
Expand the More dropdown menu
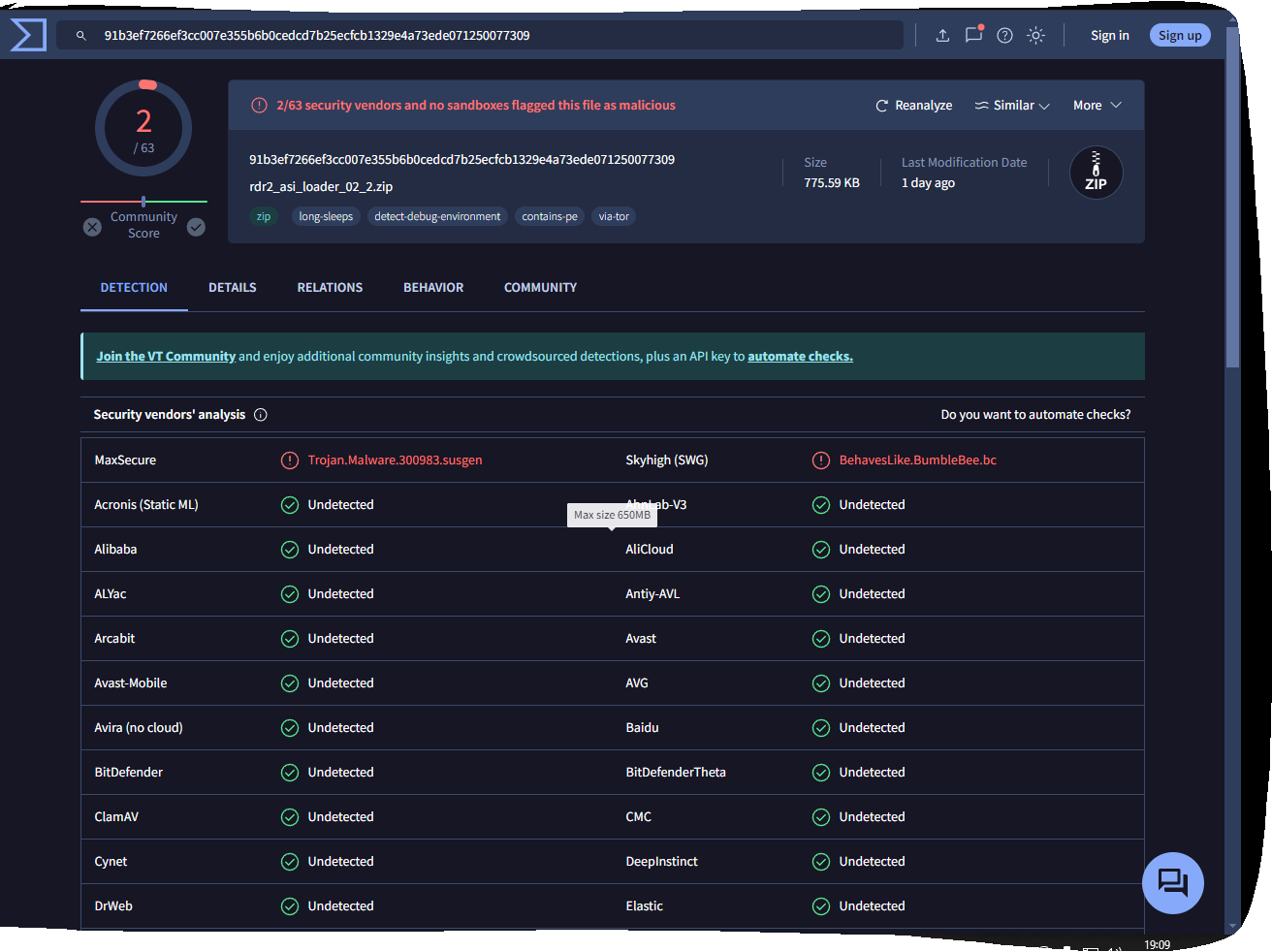click(1097, 106)
